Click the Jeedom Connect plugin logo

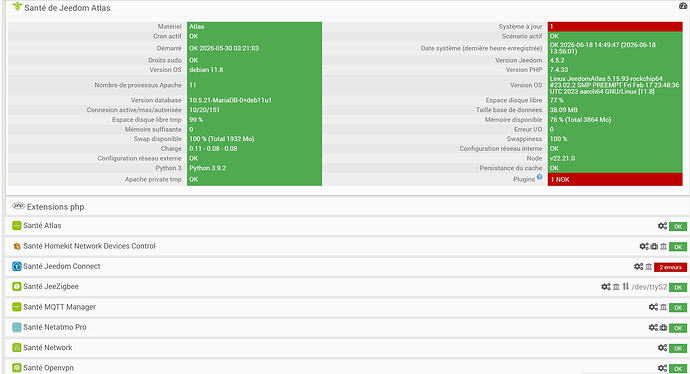click(17, 266)
